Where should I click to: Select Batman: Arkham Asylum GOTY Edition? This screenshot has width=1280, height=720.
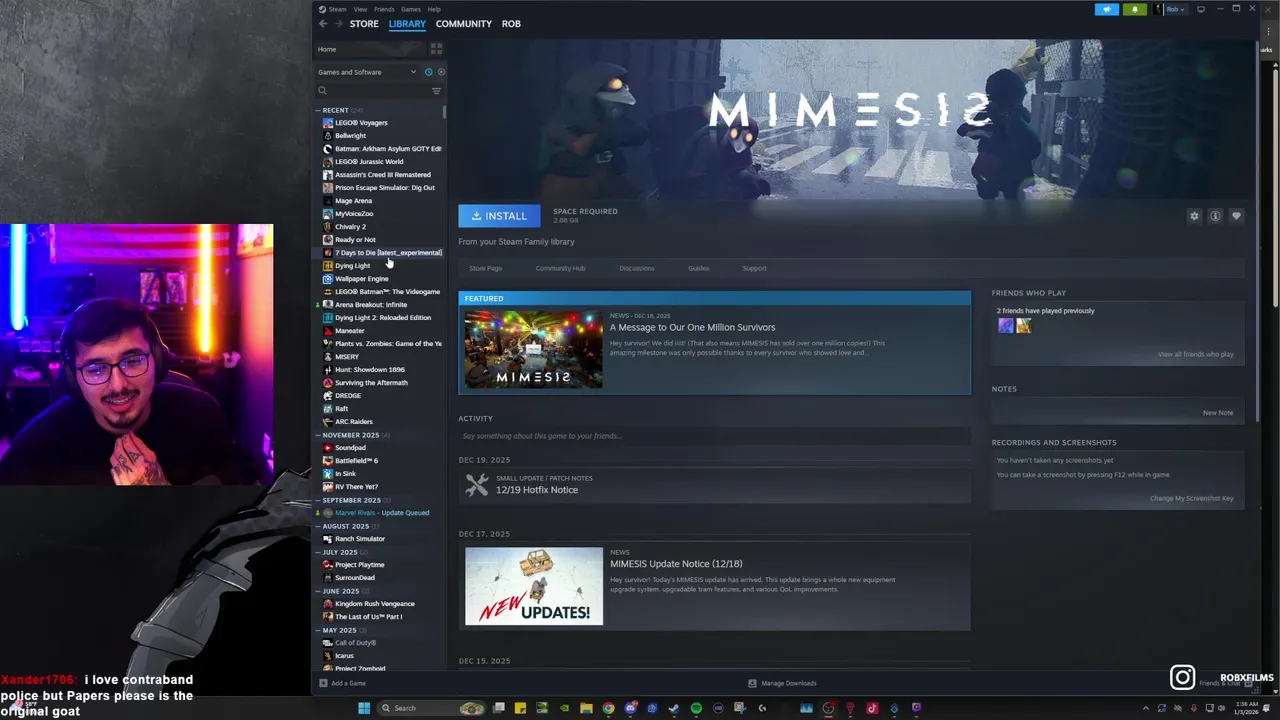pyautogui.click(x=380, y=149)
